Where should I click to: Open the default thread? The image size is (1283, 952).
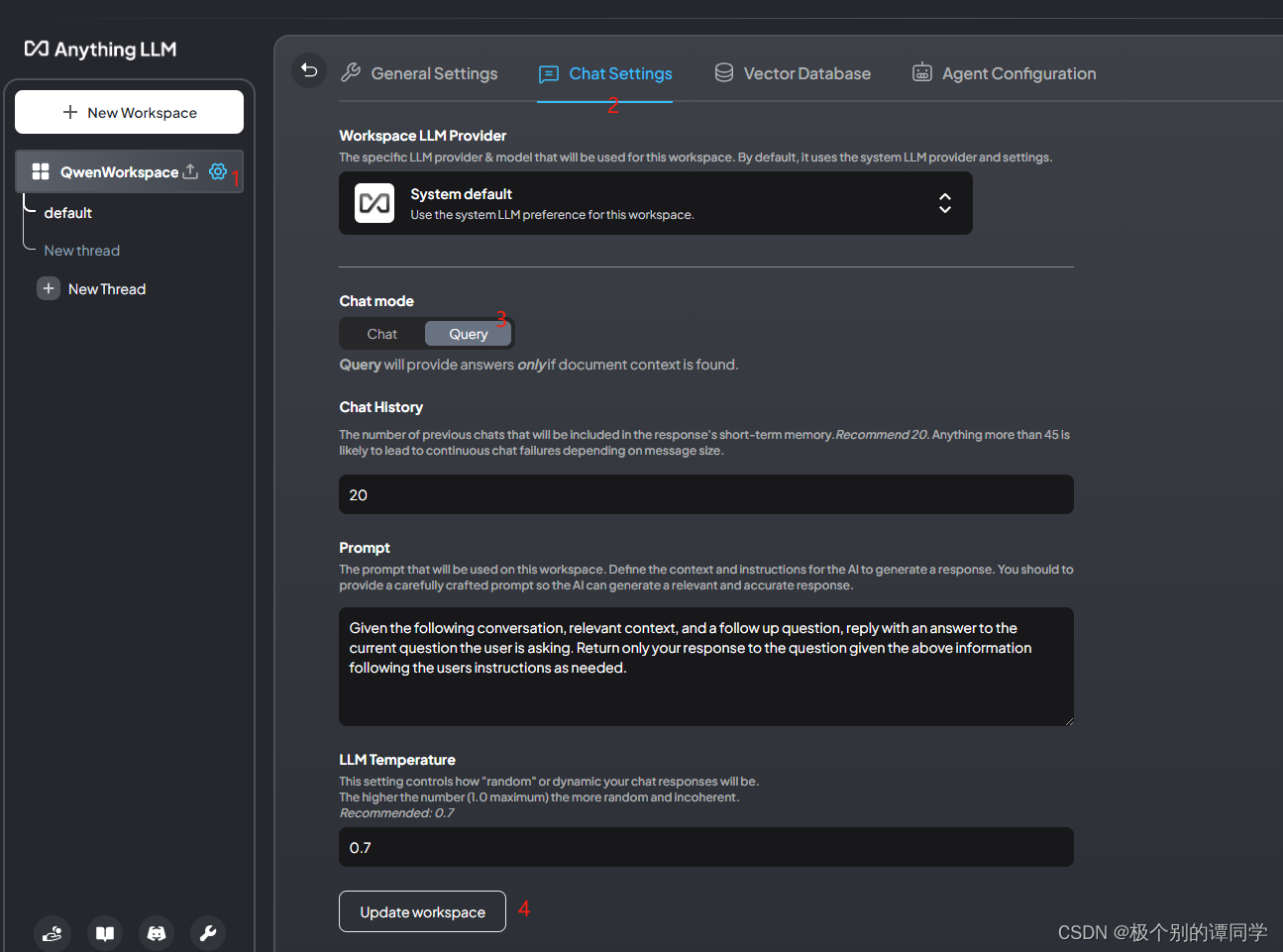pyautogui.click(x=68, y=213)
